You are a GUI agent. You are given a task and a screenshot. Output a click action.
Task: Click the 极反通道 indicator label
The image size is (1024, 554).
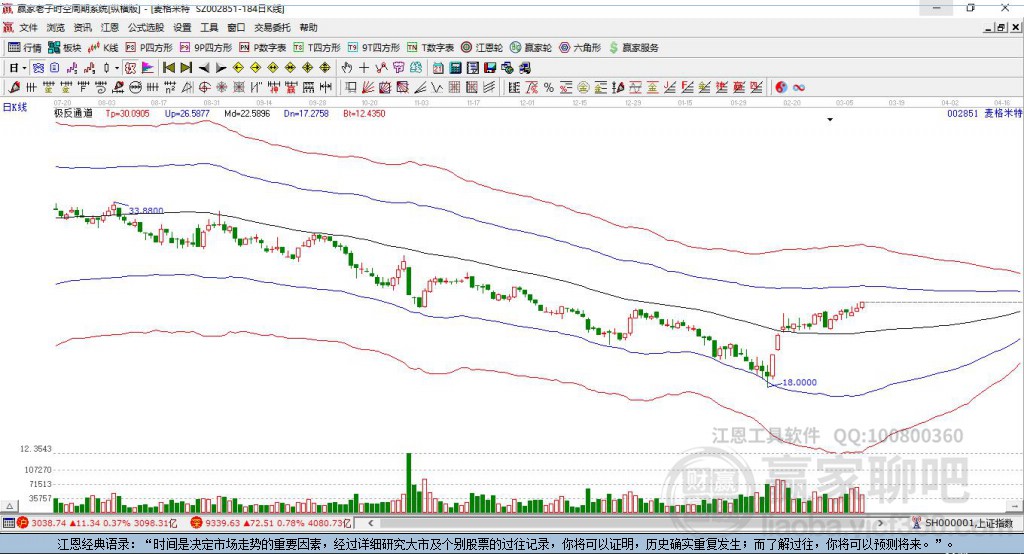(x=72, y=113)
